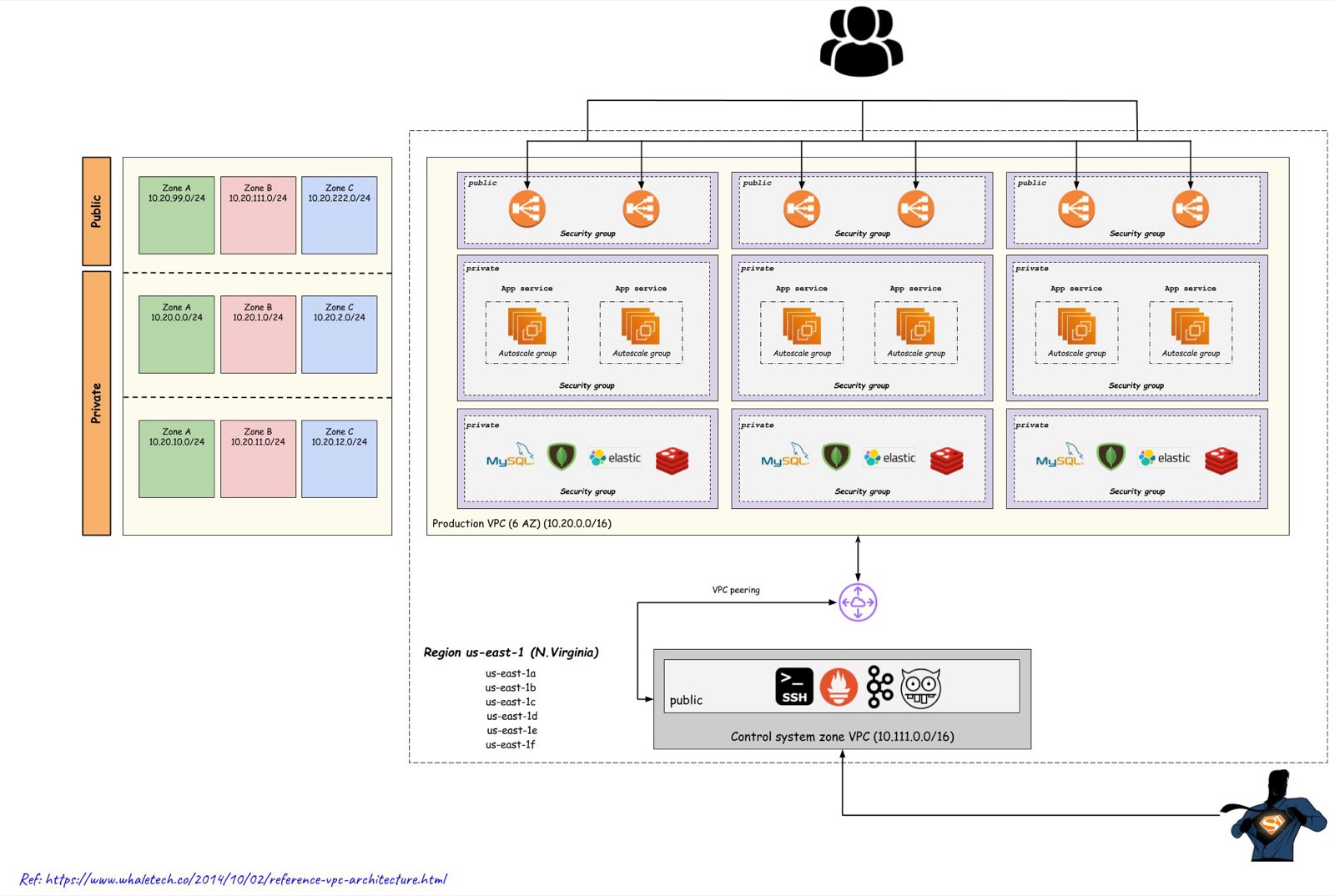Image resolution: width=1335 pixels, height=896 pixels.
Task: Select the Prometheus flame icon
Action: tap(839, 687)
